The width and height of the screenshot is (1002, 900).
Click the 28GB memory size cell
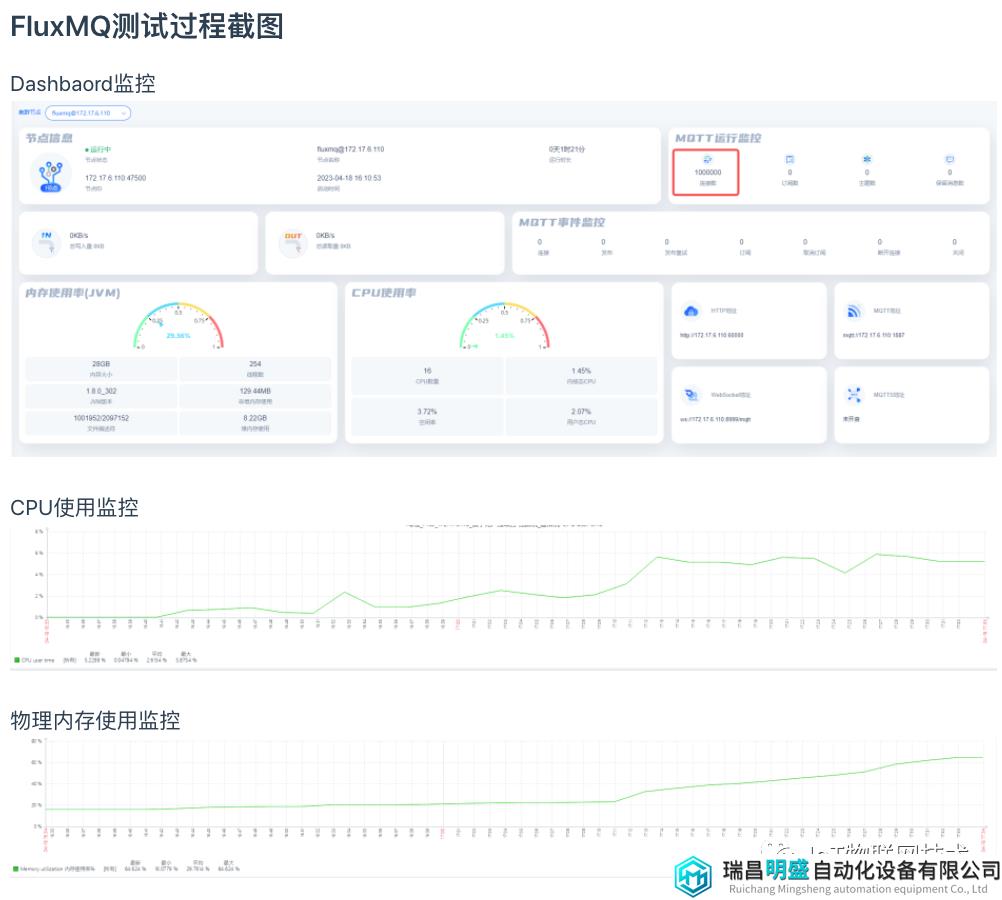[x=101, y=369]
